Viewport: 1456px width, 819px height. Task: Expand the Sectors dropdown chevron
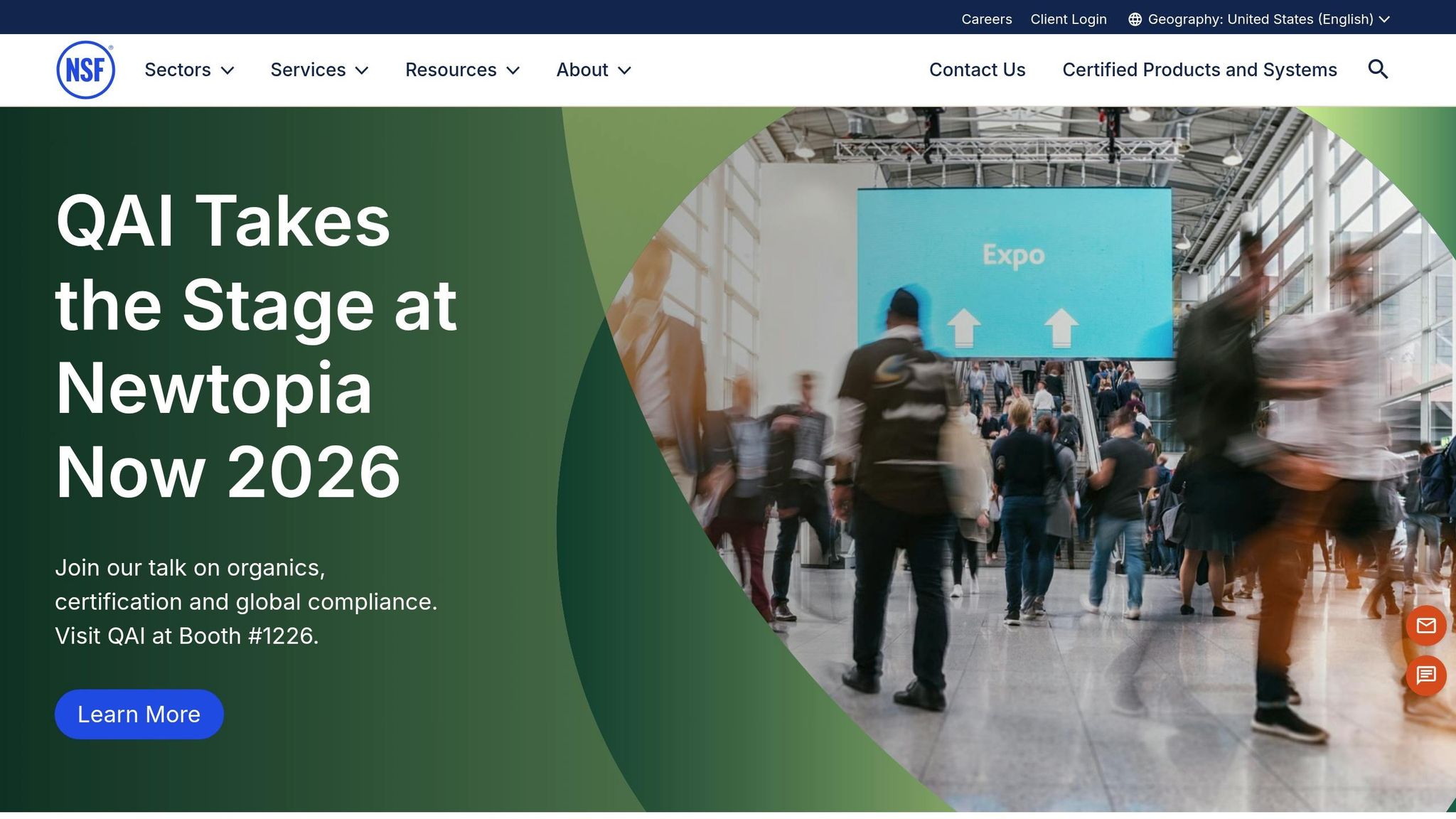point(227,70)
